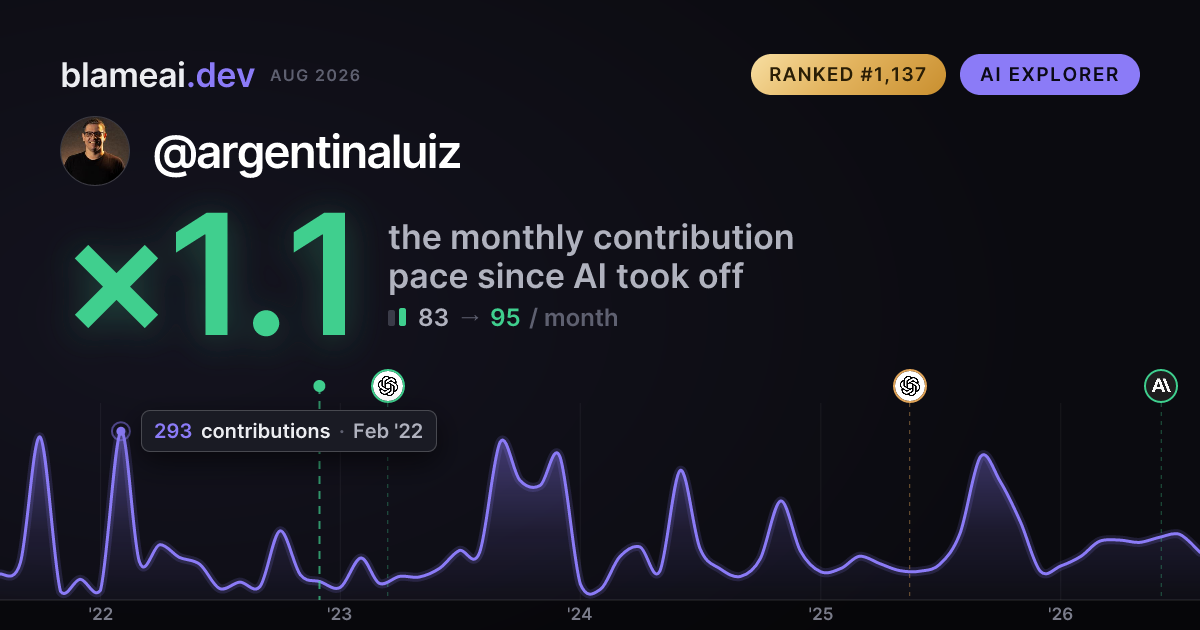Select the '23 year label on the axis
The width and height of the screenshot is (1200, 630).
340,614
